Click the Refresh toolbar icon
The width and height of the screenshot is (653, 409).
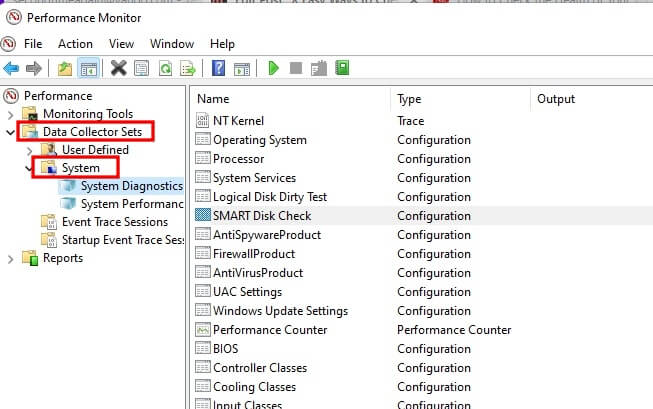coord(165,68)
